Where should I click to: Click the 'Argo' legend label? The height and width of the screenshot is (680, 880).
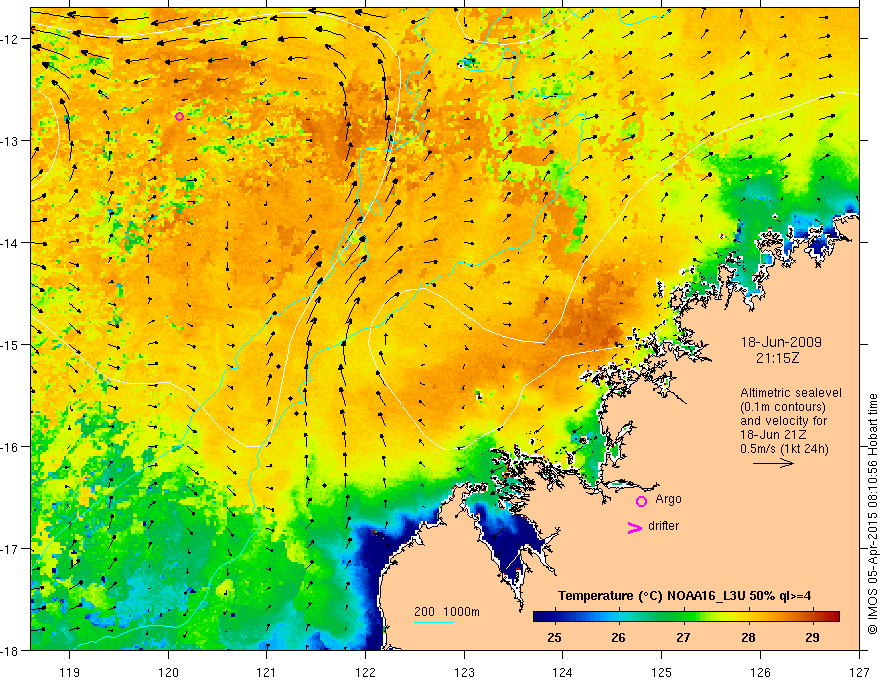click(668, 499)
